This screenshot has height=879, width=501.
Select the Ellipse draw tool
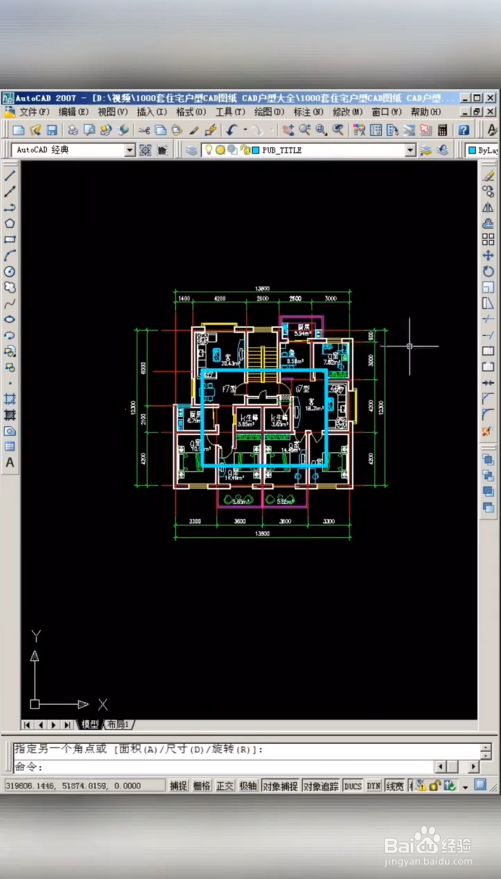[10, 320]
